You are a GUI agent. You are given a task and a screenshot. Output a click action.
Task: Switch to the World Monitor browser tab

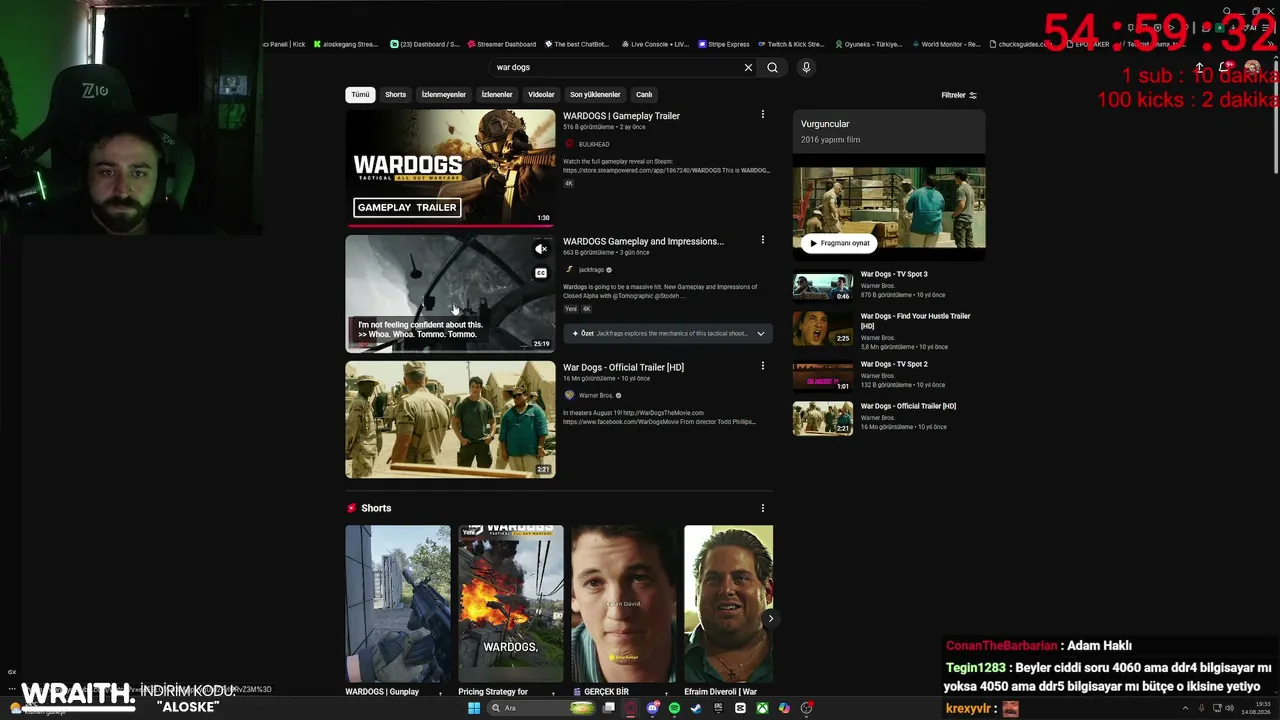pos(945,44)
